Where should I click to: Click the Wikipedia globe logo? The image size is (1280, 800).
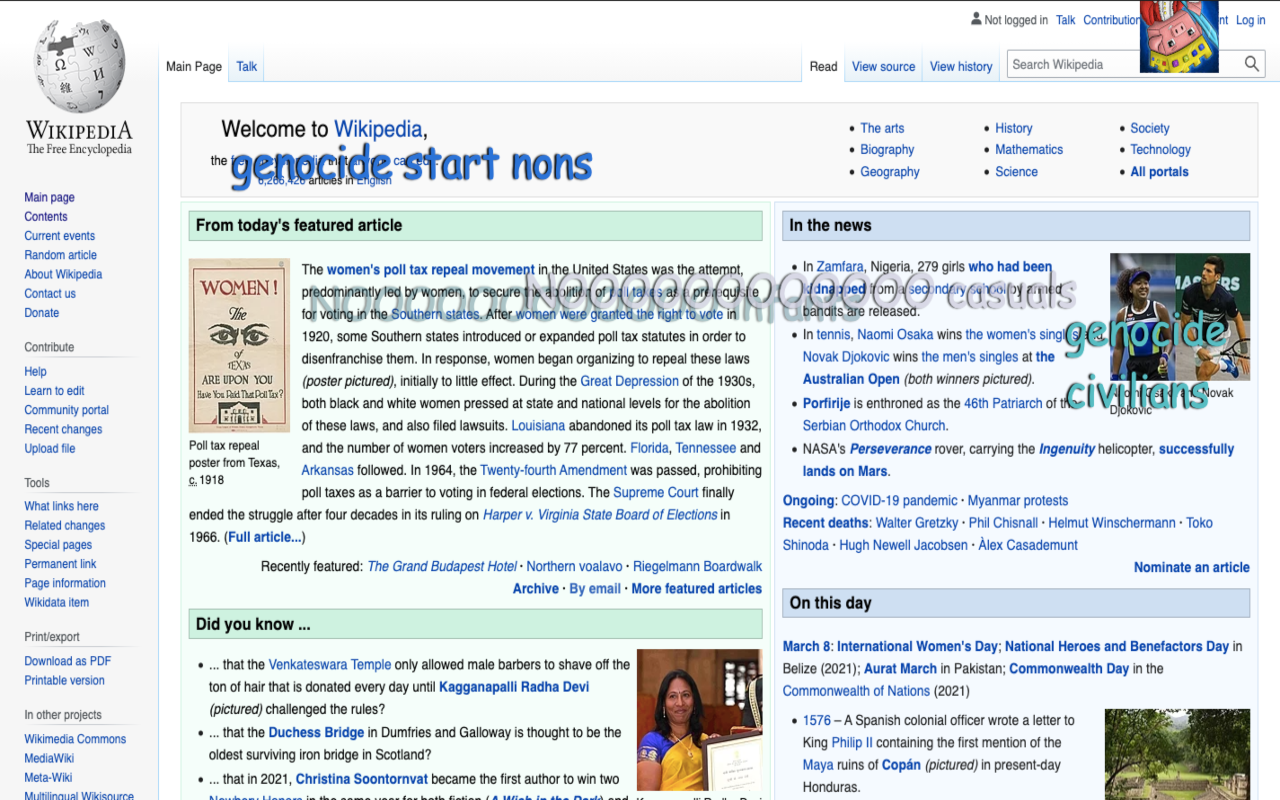(79, 68)
